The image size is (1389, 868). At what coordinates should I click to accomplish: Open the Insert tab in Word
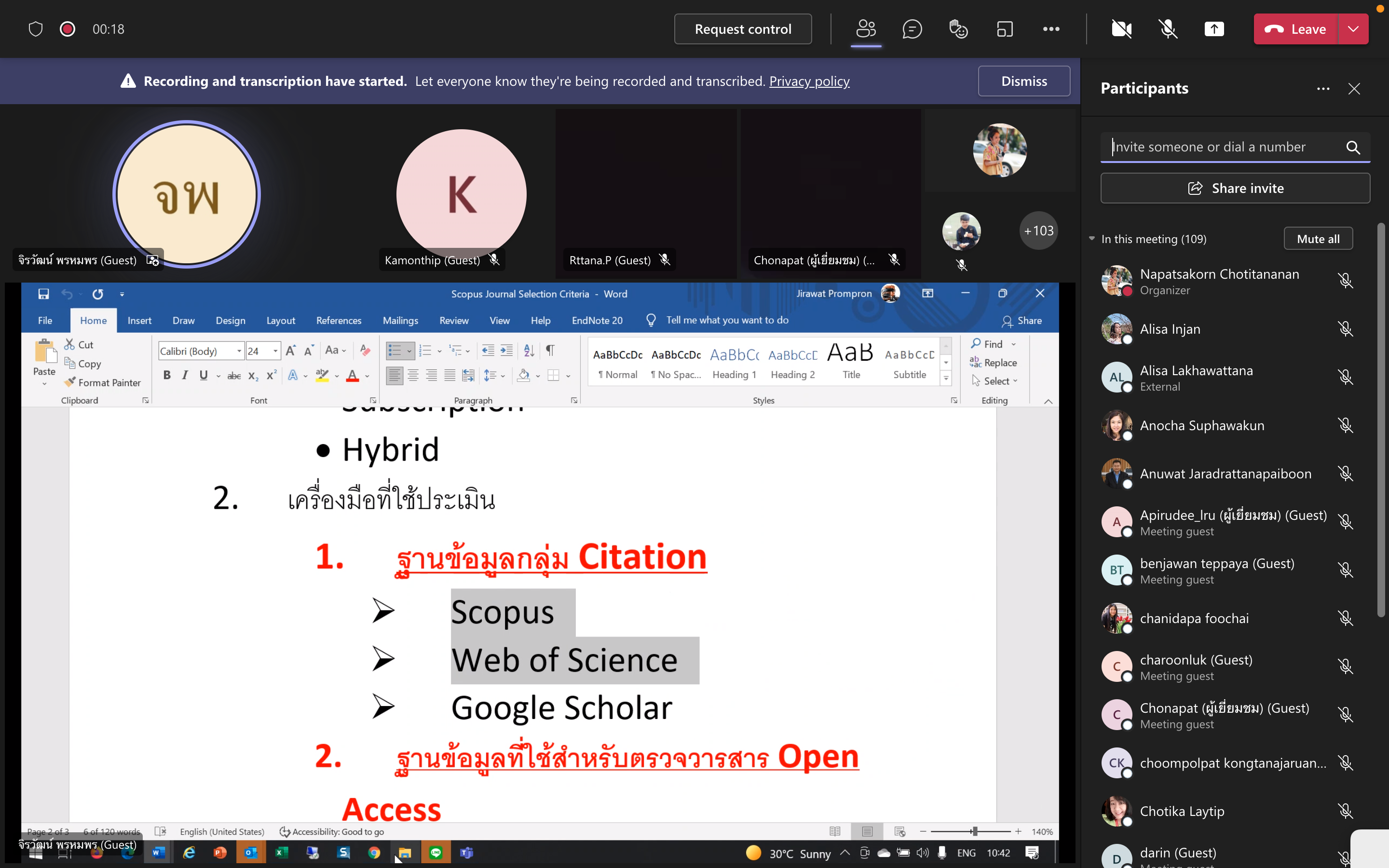139,320
